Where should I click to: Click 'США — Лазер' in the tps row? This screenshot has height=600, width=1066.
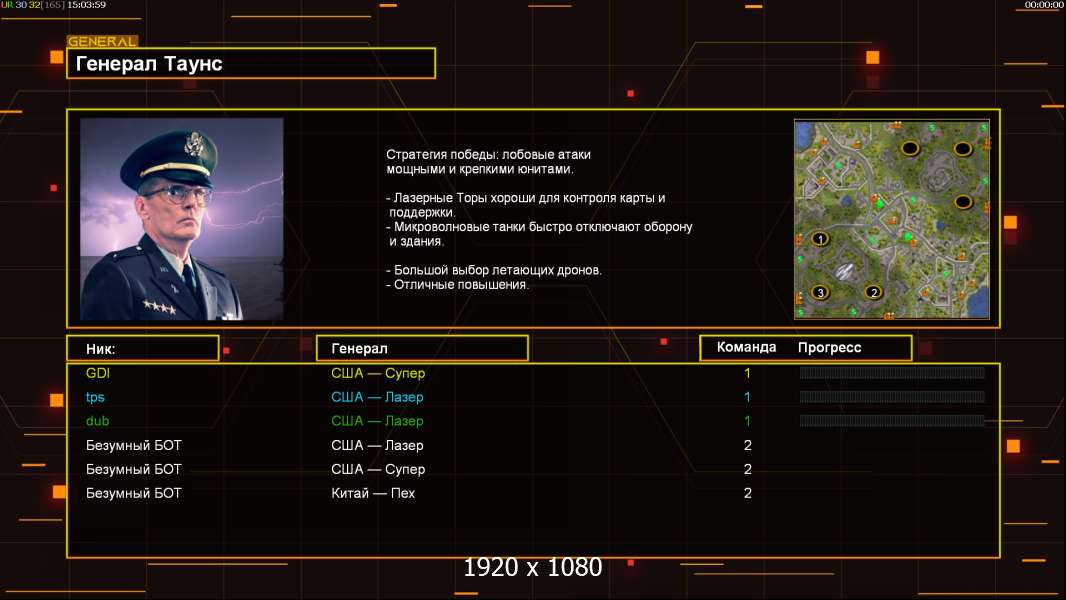[377, 397]
